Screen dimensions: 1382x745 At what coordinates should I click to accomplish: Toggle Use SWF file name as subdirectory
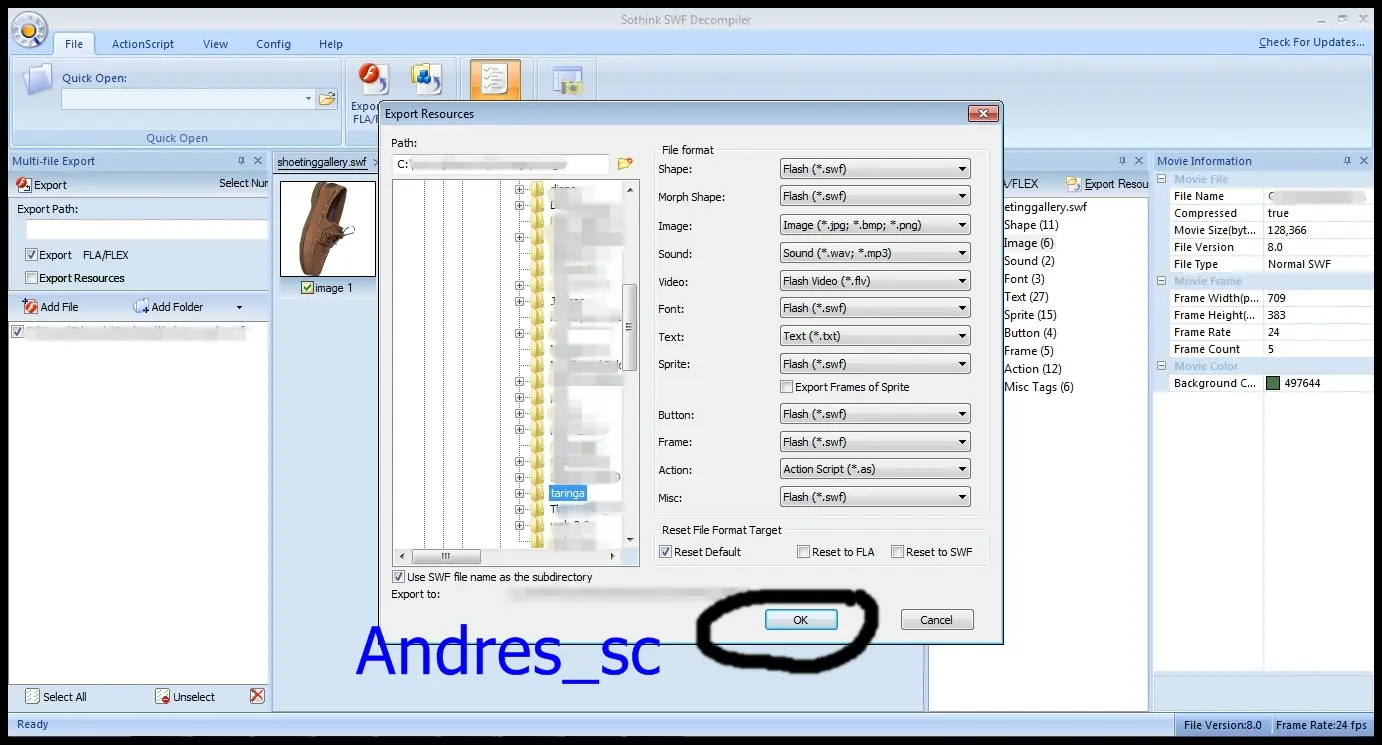click(399, 577)
